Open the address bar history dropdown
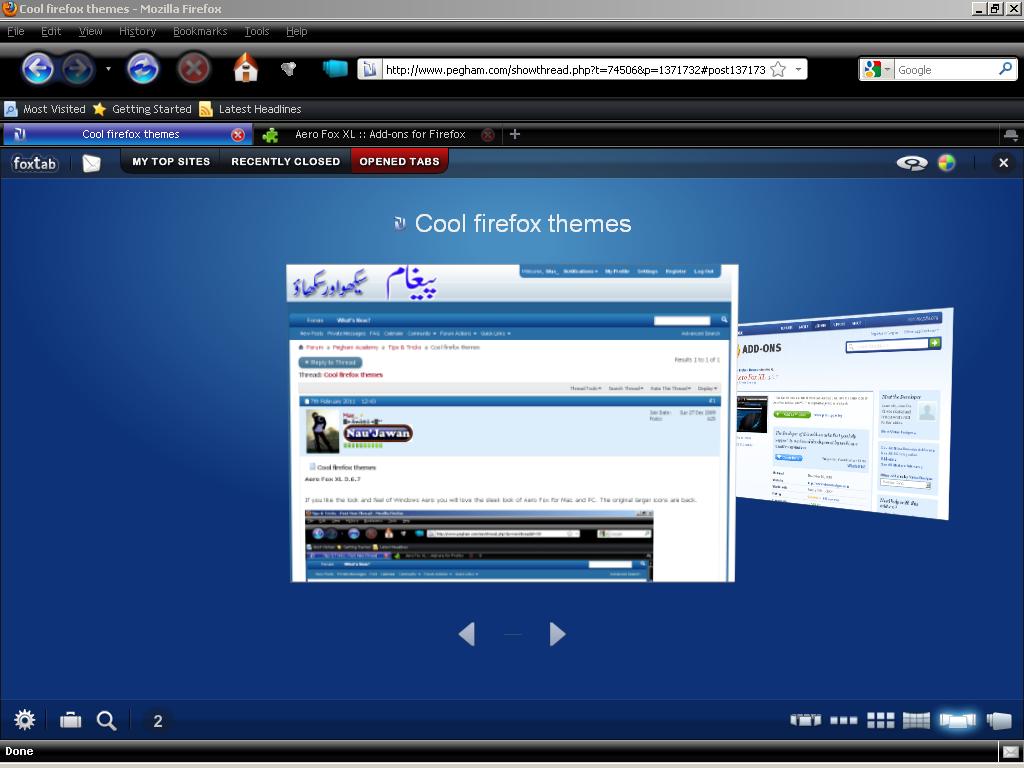This screenshot has height=768, width=1024. [x=798, y=69]
